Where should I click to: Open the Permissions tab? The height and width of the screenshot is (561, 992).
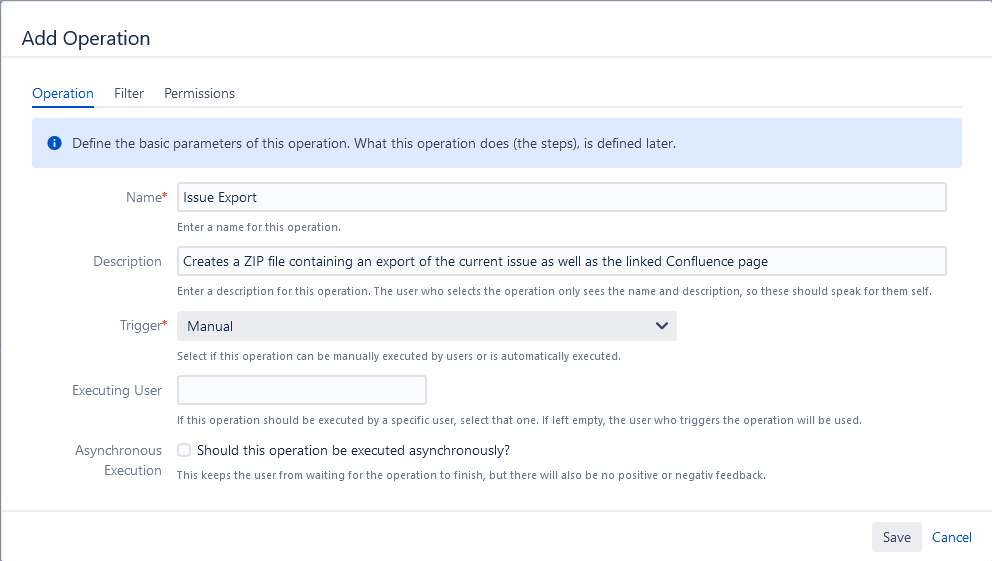(199, 93)
